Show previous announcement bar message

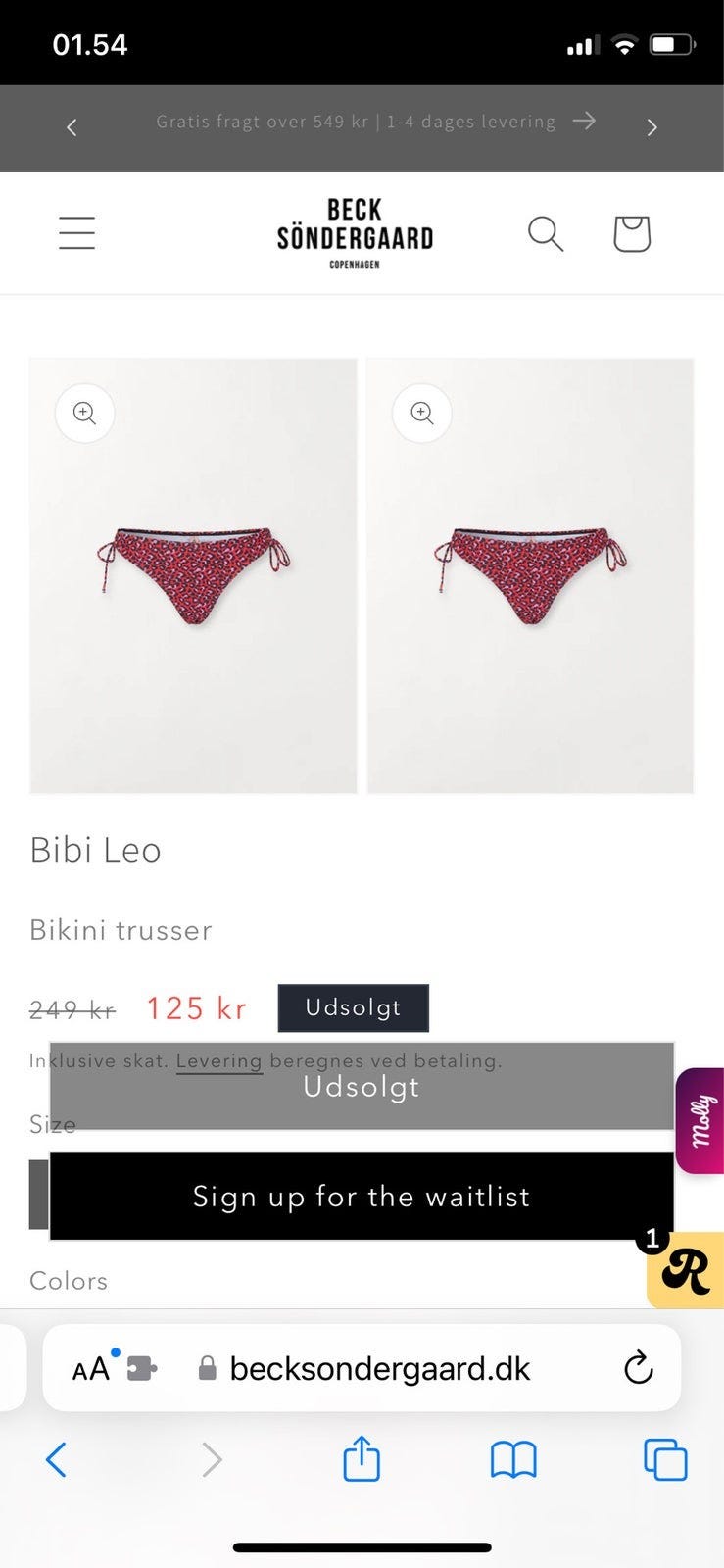72,127
